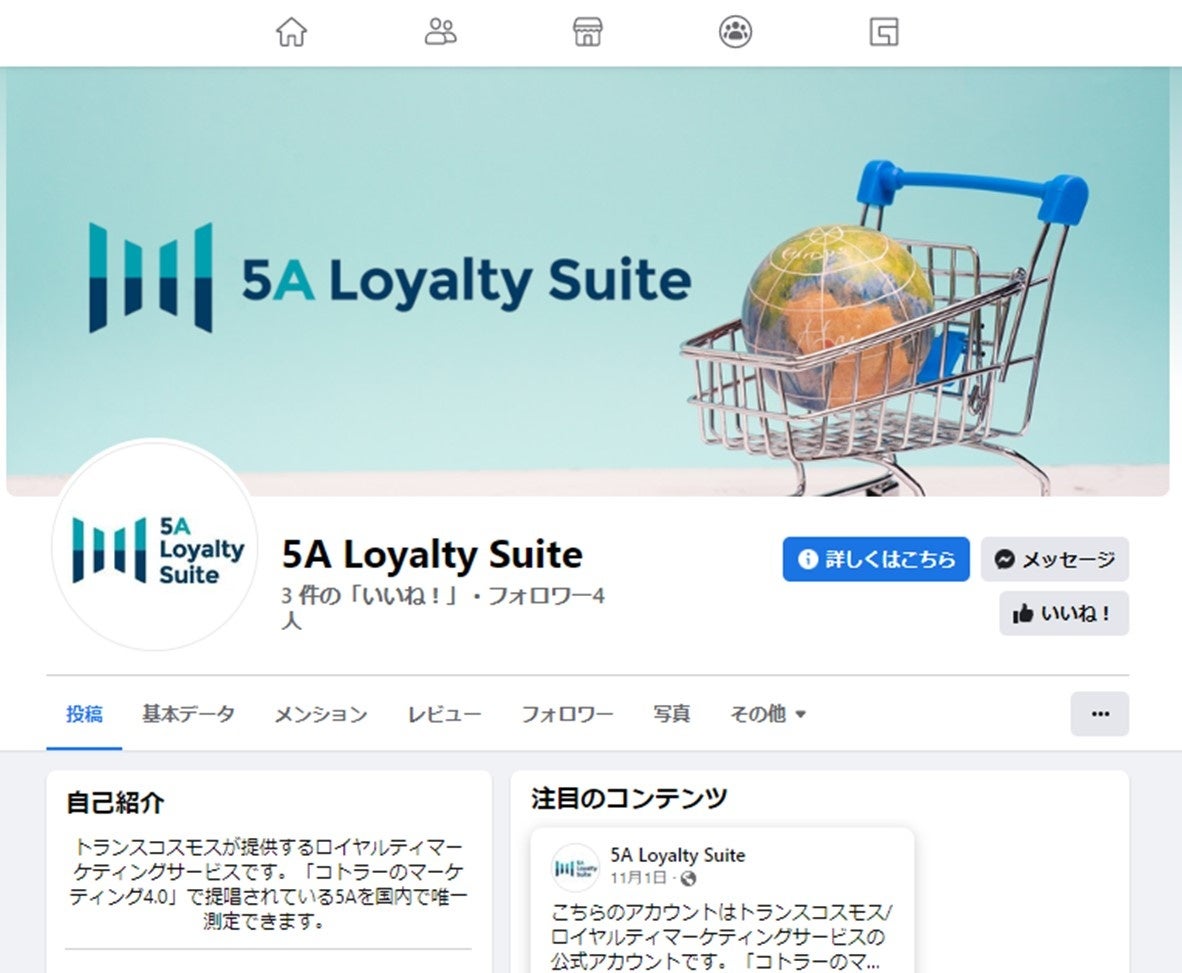
Task: Click the 5A Loyalty Suite profile picture
Action: (155, 548)
